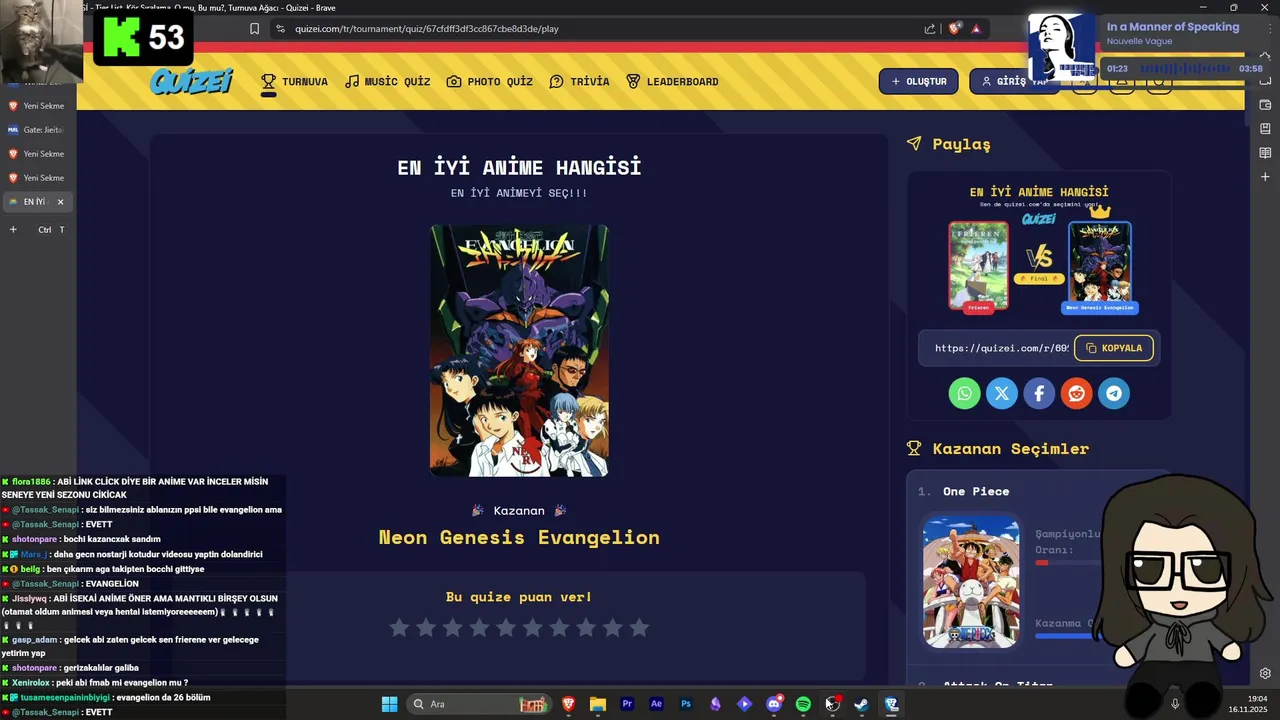
Task: Click the "Bu quize puan ver!" text
Action: tap(519, 597)
